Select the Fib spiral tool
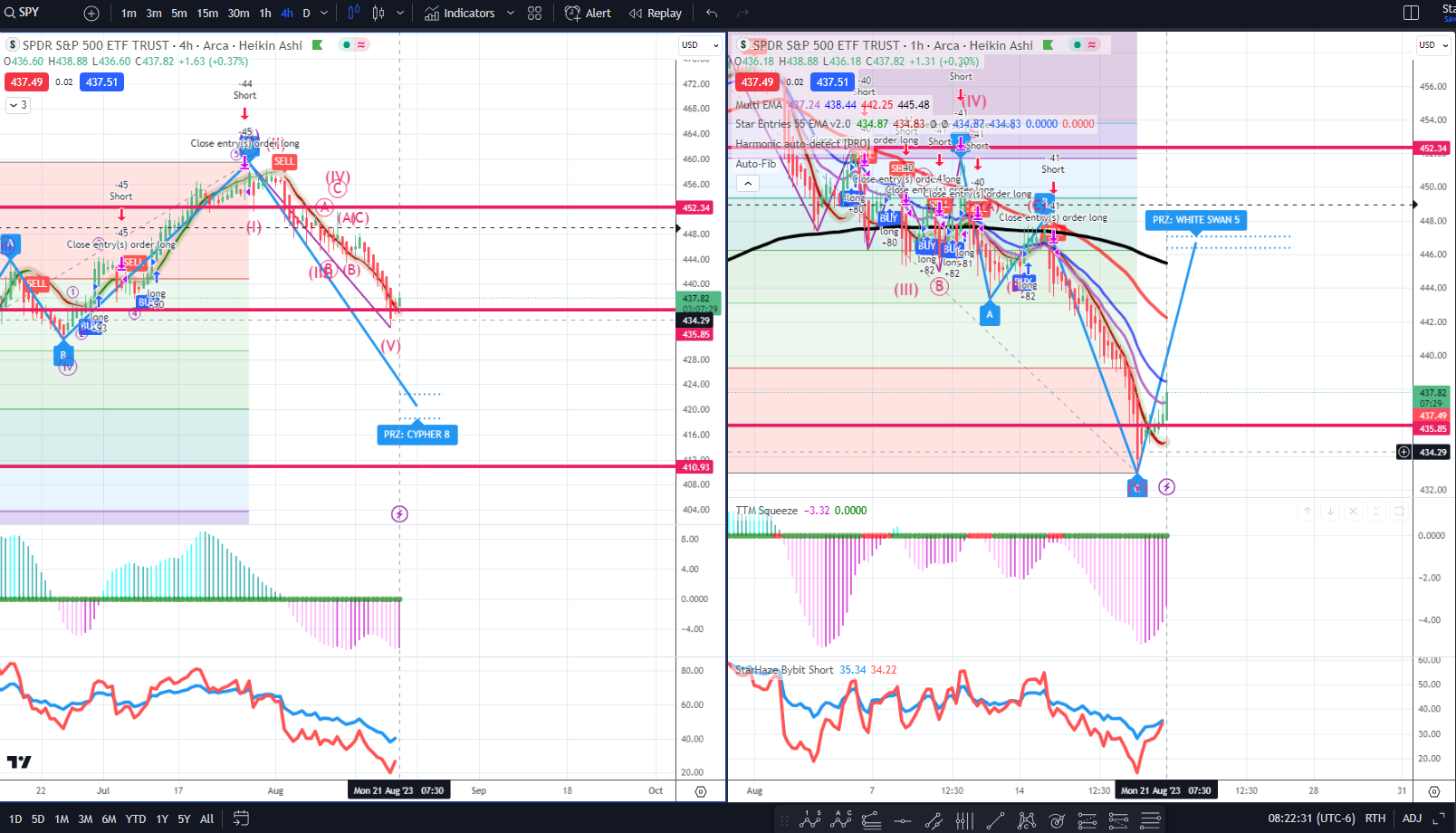The height and width of the screenshot is (833, 1456). click(x=1057, y=821)
